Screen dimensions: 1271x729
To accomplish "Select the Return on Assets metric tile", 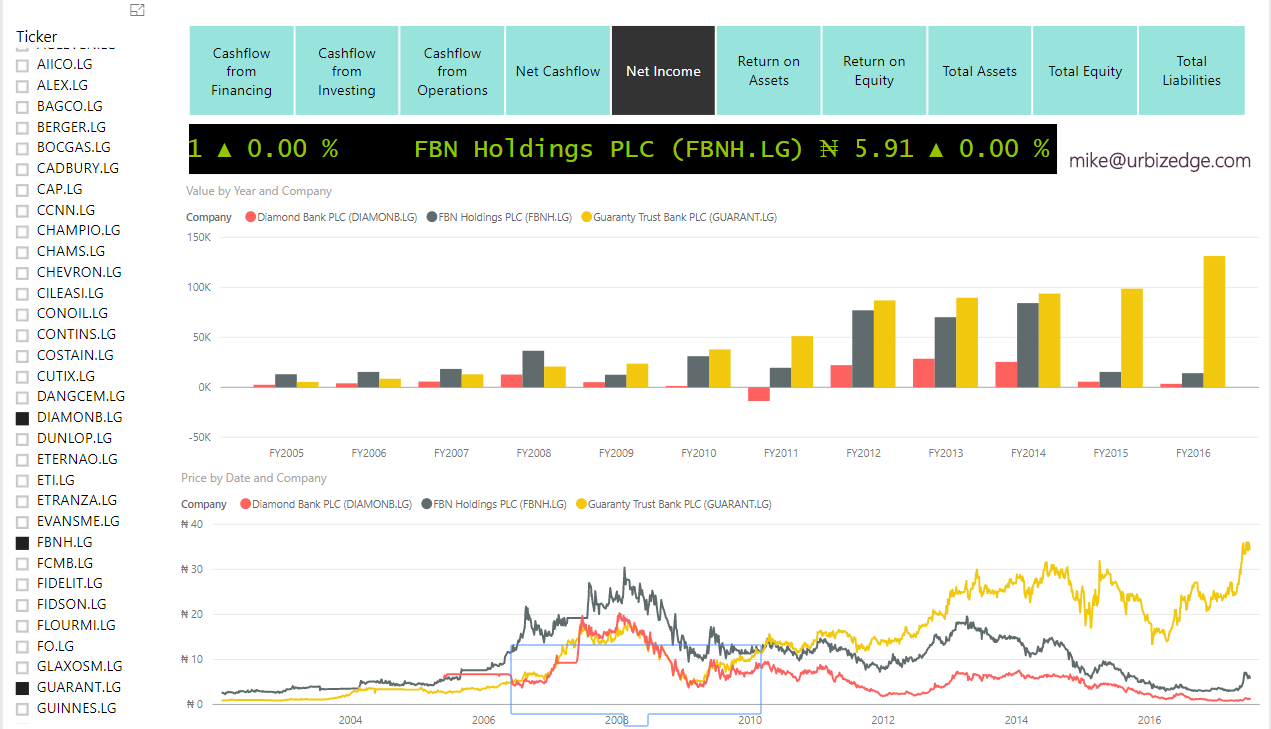I will [768, 70].
